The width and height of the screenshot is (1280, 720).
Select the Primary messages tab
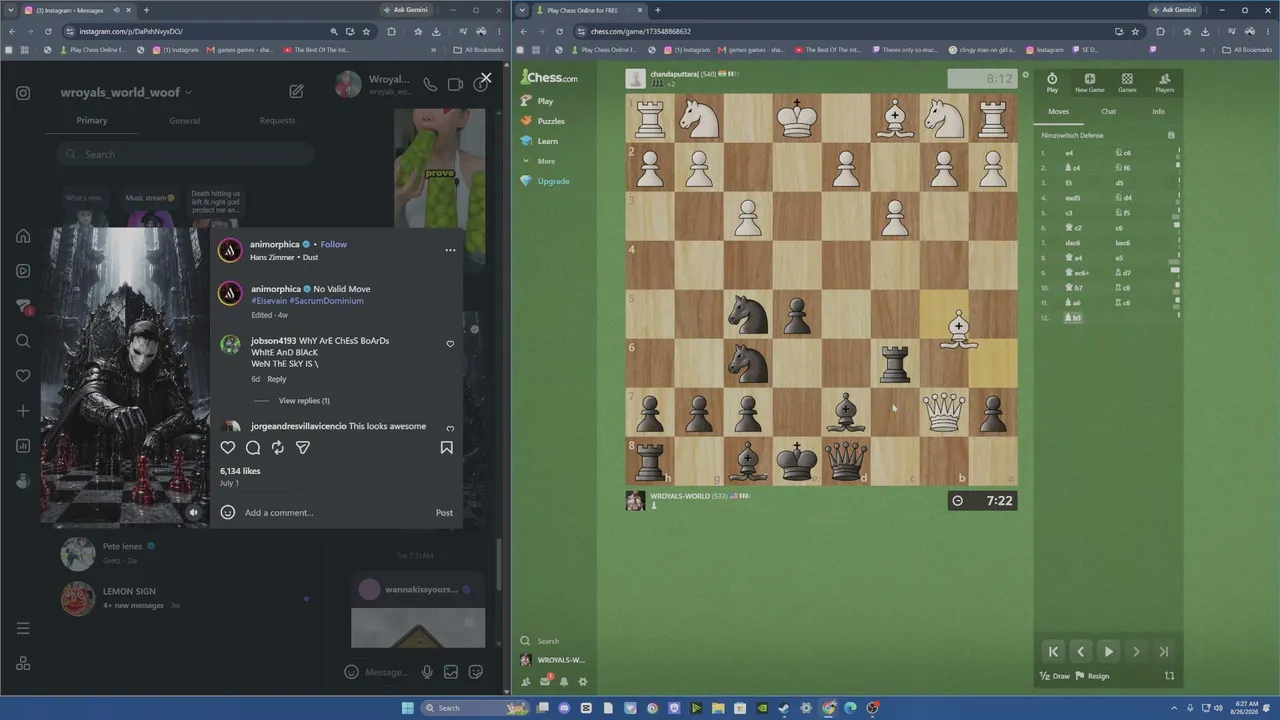click(x=92, y=121)
